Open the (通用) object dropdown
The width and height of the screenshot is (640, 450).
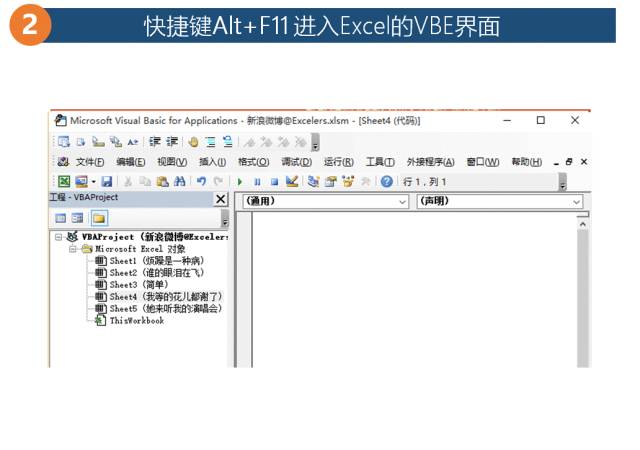pyautogui.click(x=325, y=201)
